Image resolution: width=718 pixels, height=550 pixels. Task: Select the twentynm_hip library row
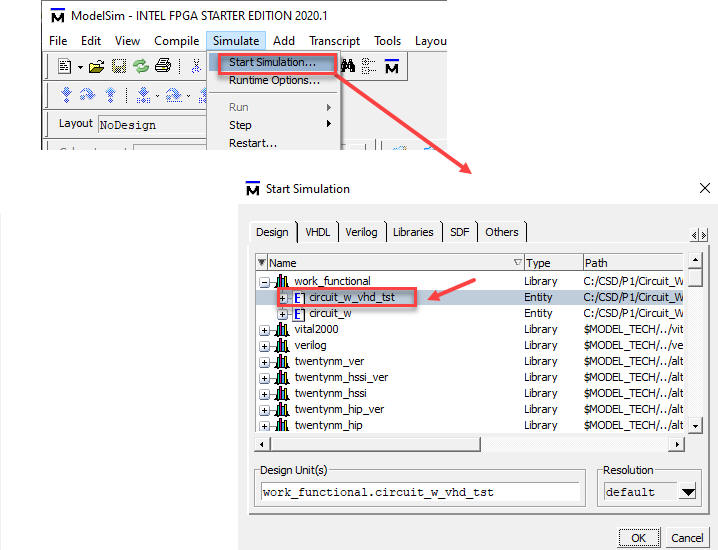tap(469, 425)
